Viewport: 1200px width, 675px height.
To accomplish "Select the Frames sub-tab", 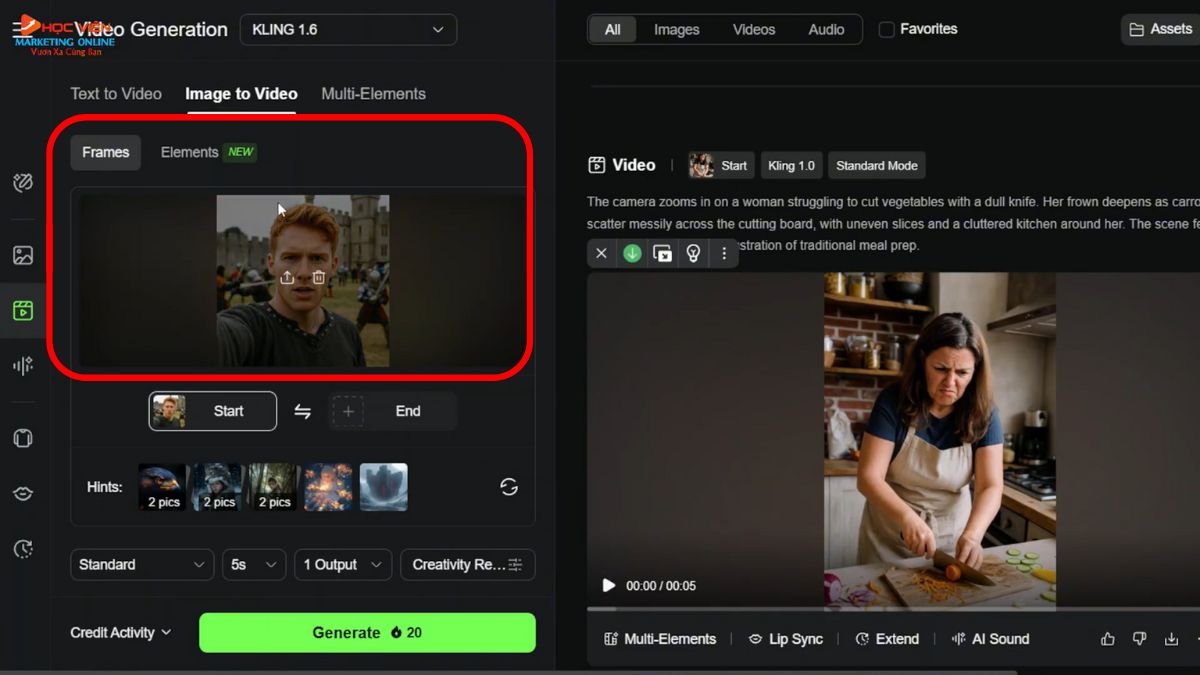I will coord(106,152).
